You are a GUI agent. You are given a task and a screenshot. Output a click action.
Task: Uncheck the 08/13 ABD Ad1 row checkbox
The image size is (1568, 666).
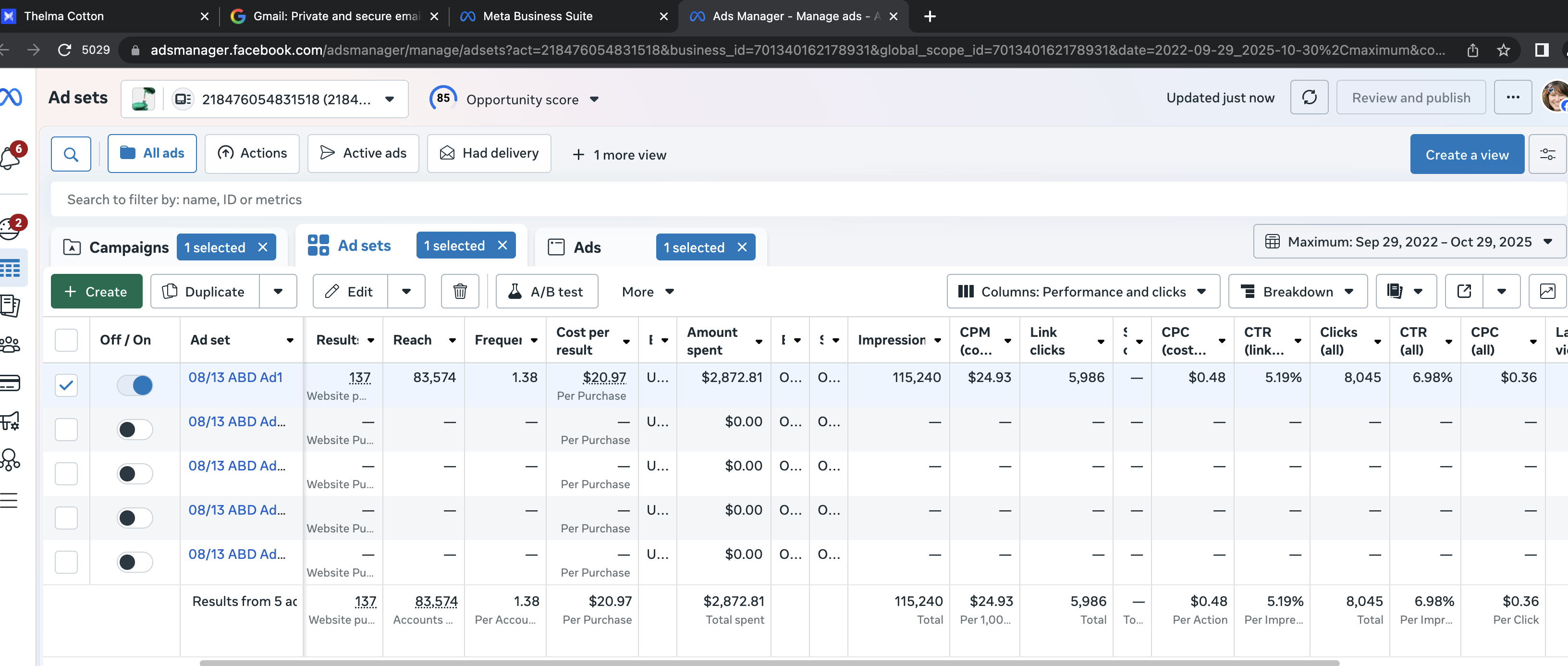click(x=66, y=385)
